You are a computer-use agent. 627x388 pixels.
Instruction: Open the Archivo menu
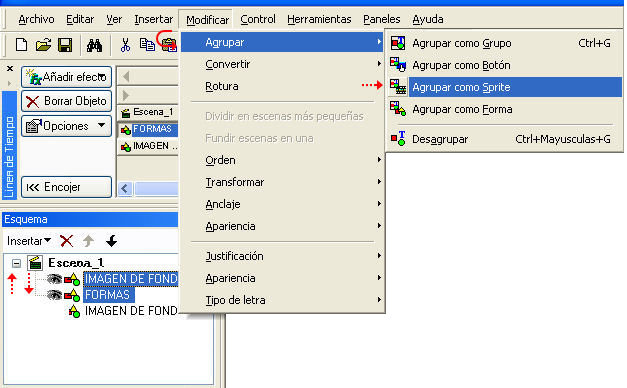36,19
